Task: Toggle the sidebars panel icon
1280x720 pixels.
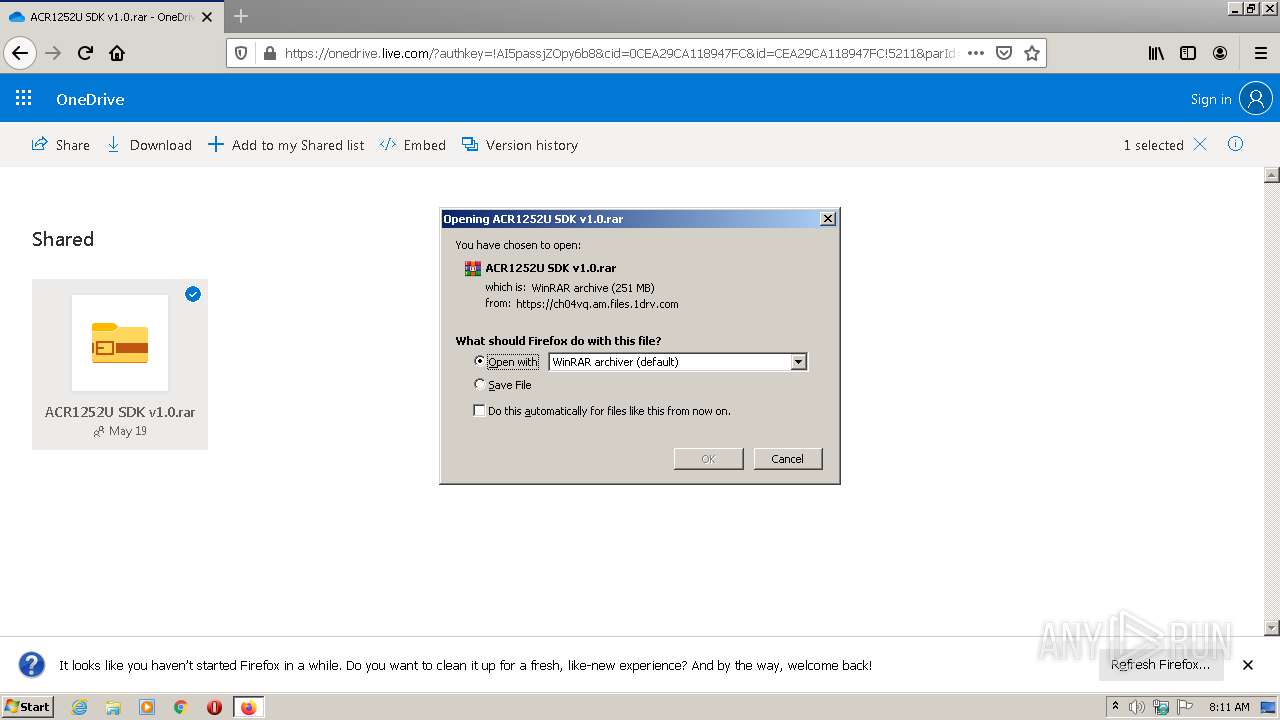Action: pyautogui.click(x=1188, y=53)
